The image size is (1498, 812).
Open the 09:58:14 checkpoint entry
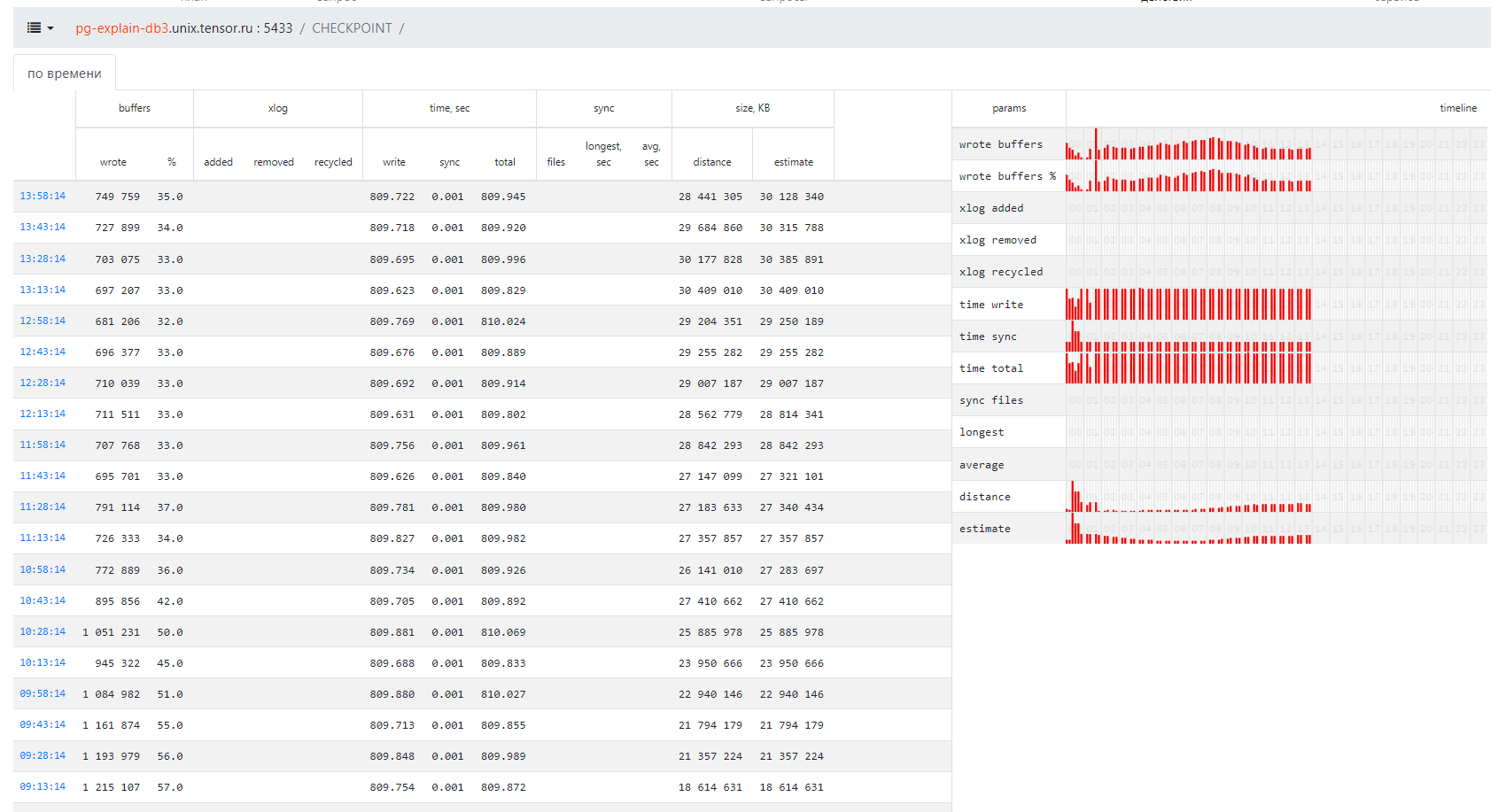43,693
